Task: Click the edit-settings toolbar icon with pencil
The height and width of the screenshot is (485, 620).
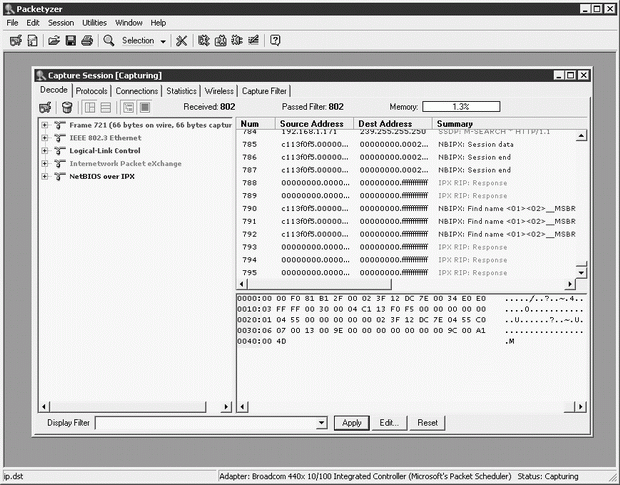Action: (253, 40)
